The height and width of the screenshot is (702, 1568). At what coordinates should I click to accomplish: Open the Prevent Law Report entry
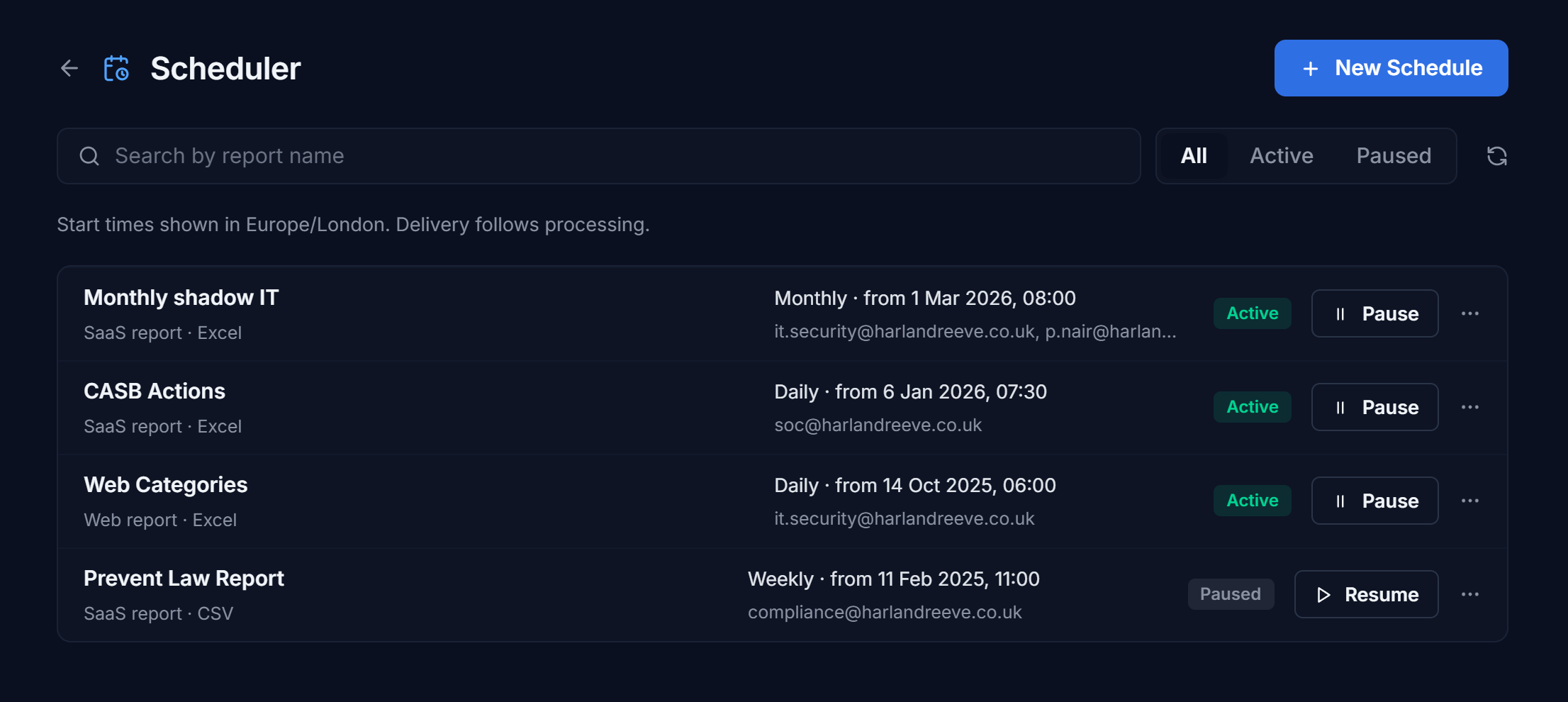[184, 579]
